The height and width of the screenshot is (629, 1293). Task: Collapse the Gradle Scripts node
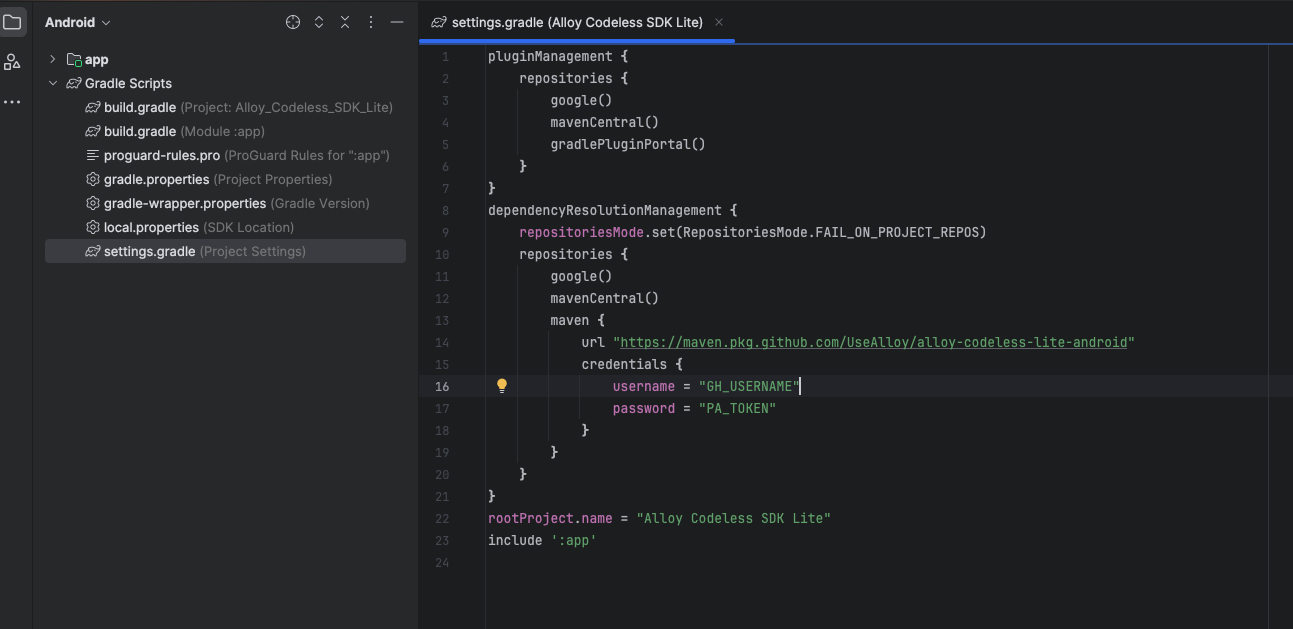pos(53,83)
